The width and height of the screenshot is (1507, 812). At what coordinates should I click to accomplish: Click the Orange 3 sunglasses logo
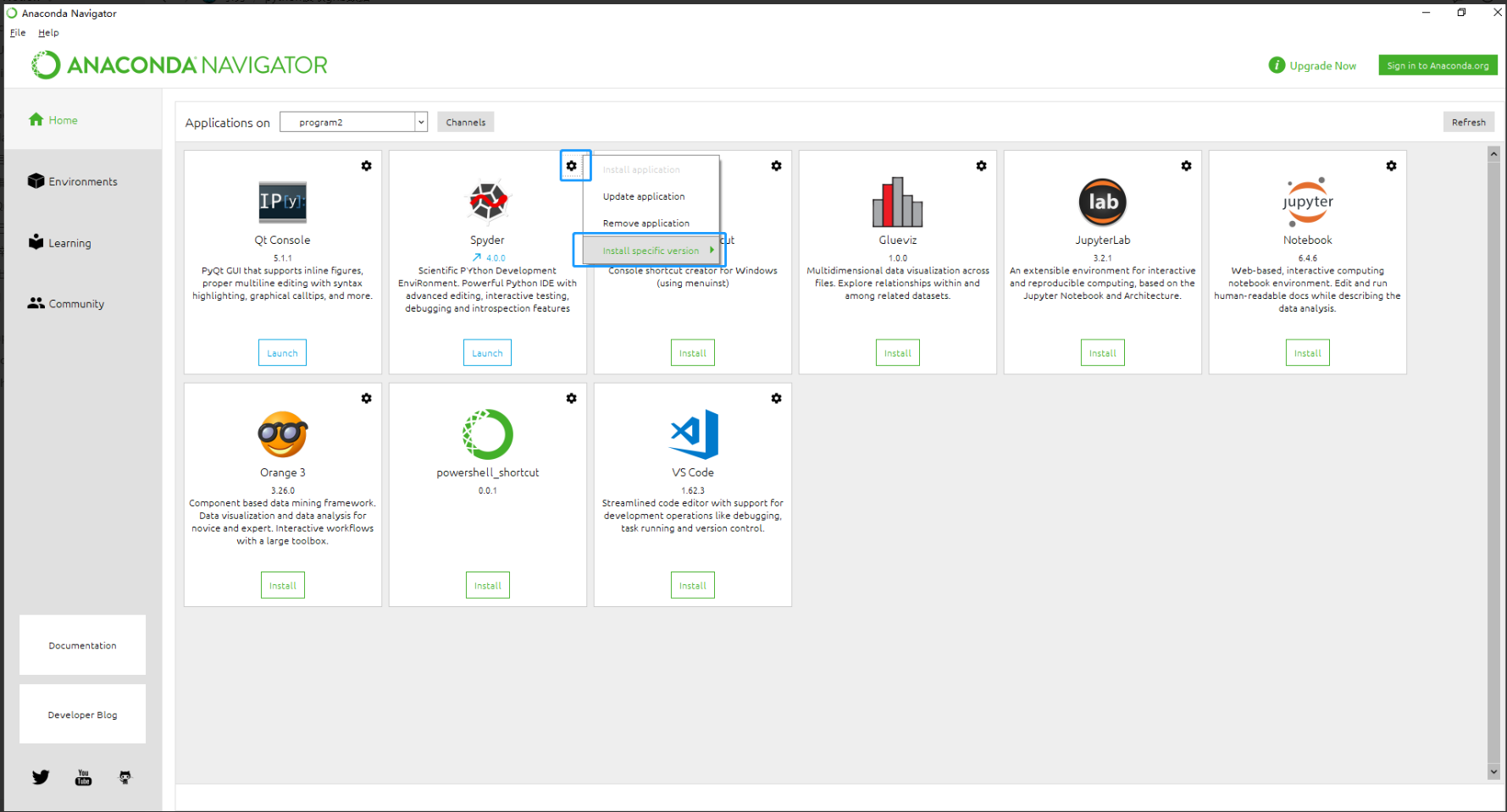pyautogui.click(x=283, y=434)
